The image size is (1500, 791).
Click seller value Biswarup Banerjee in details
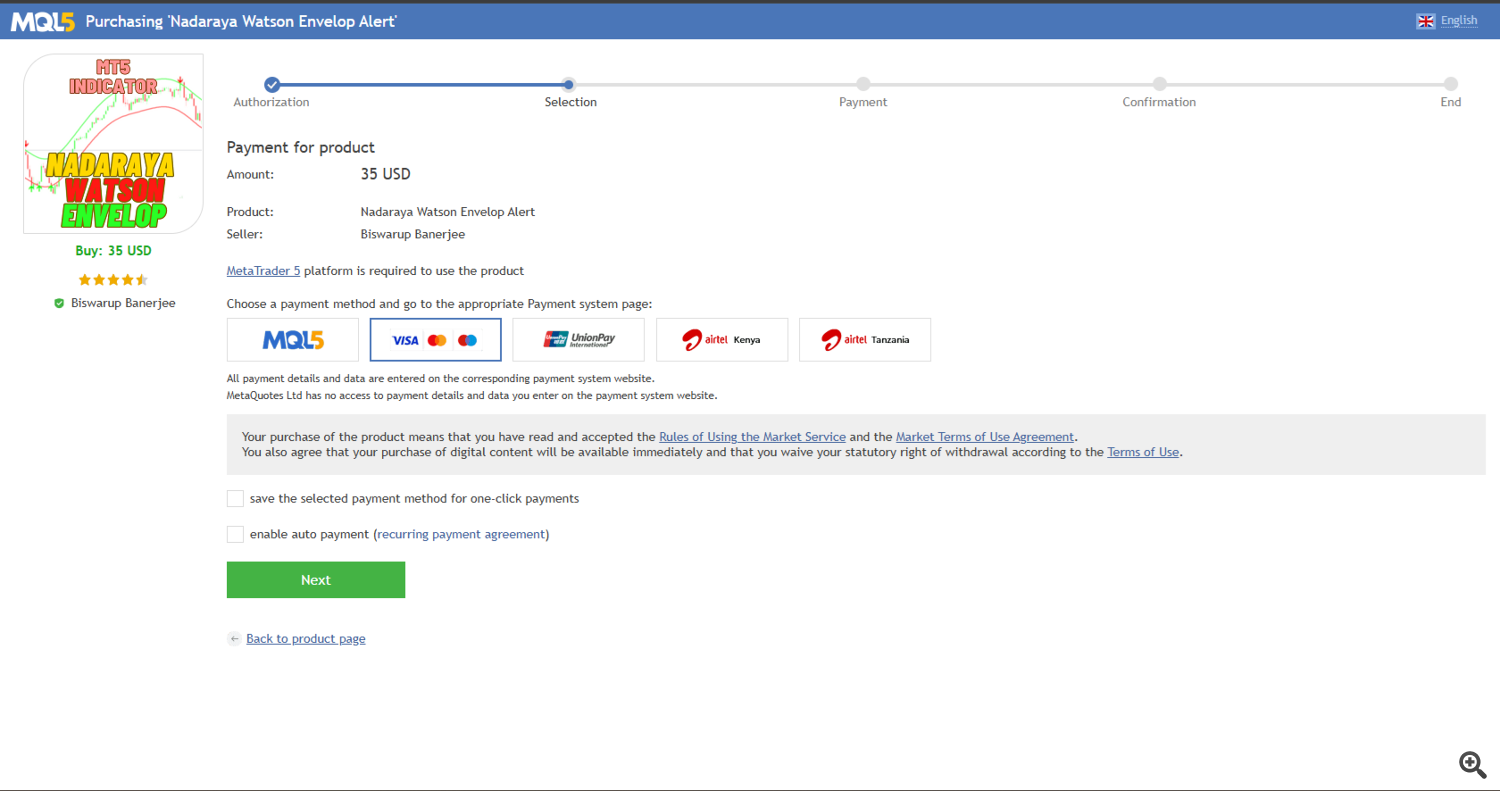click(412, 234)
